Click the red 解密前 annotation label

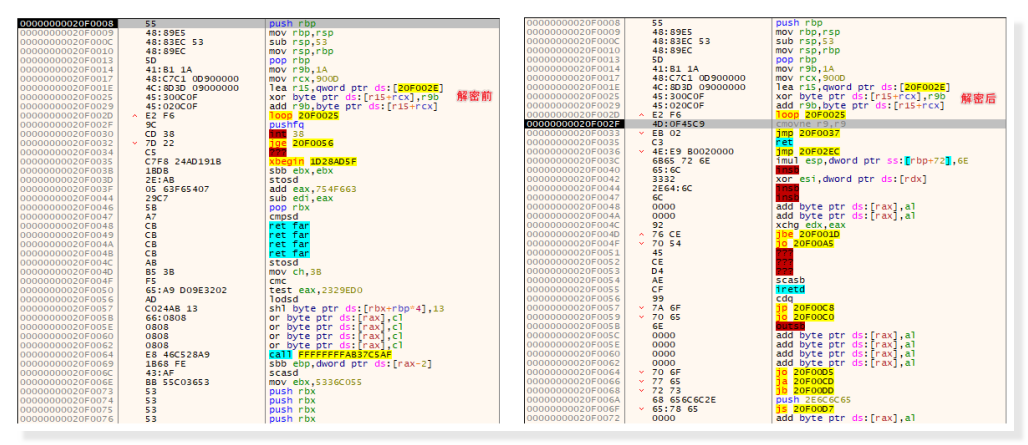(472, 98)
